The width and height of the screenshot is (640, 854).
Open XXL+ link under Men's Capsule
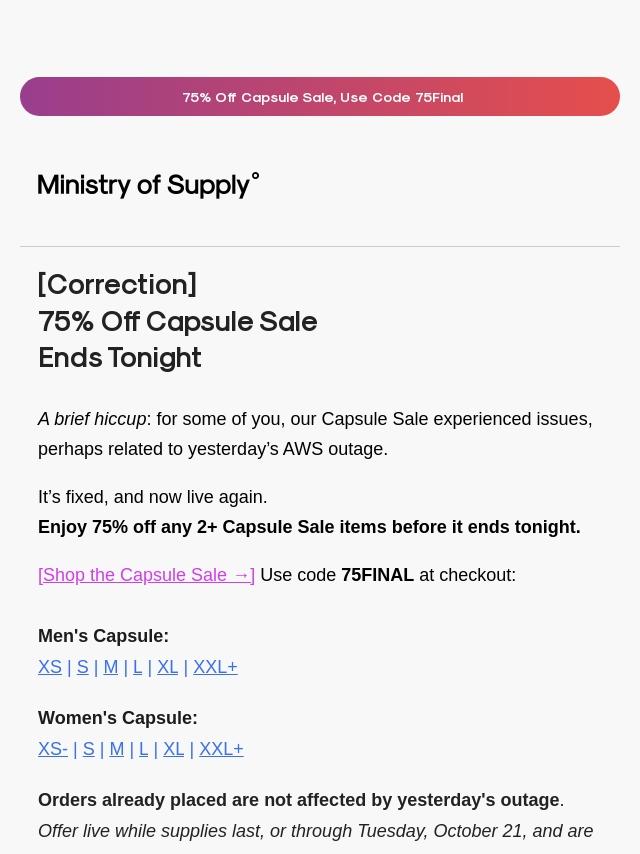tap(215, 667)
